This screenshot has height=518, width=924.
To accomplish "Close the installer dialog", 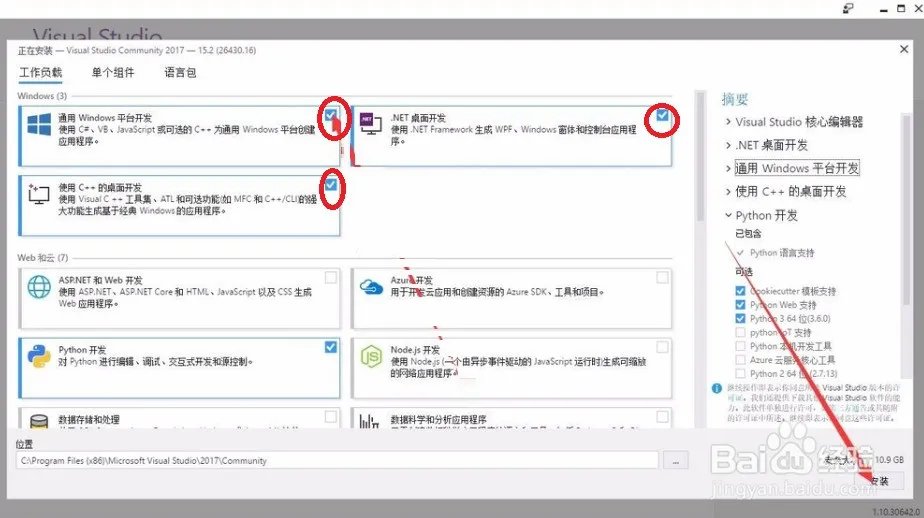I will click(x=904, y=50).
